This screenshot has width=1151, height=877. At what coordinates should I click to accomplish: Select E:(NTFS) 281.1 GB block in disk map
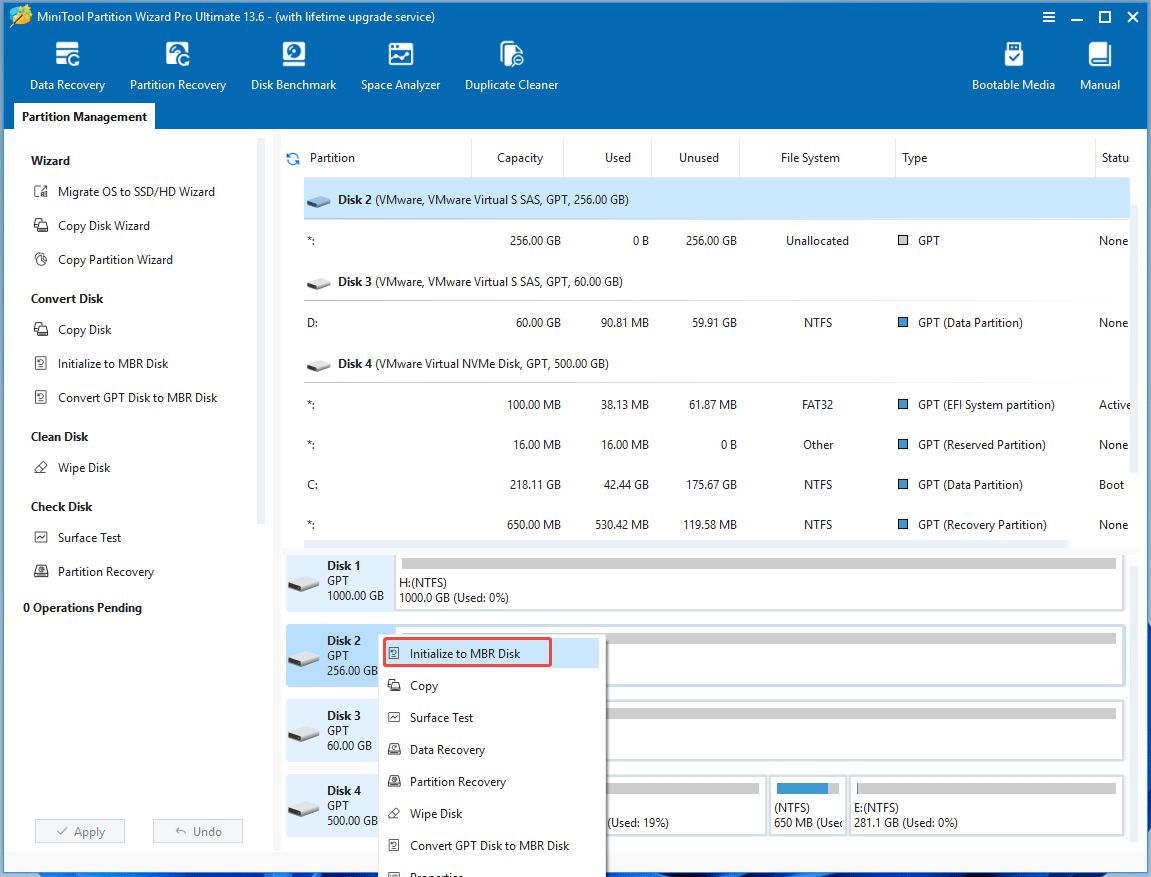(x=987, y=806)
